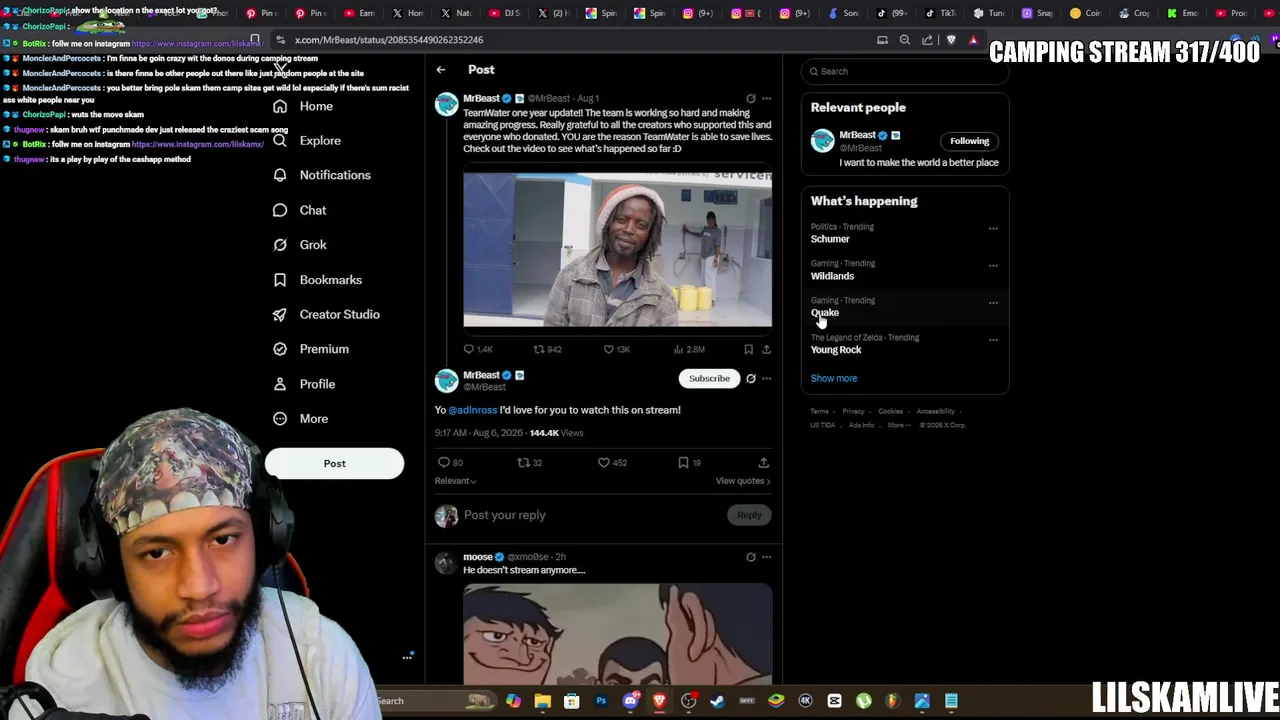Viewport: 1280px width, 720px height.
Task: Click the Brave Shields icon in address bar
Action: (951, 40)
